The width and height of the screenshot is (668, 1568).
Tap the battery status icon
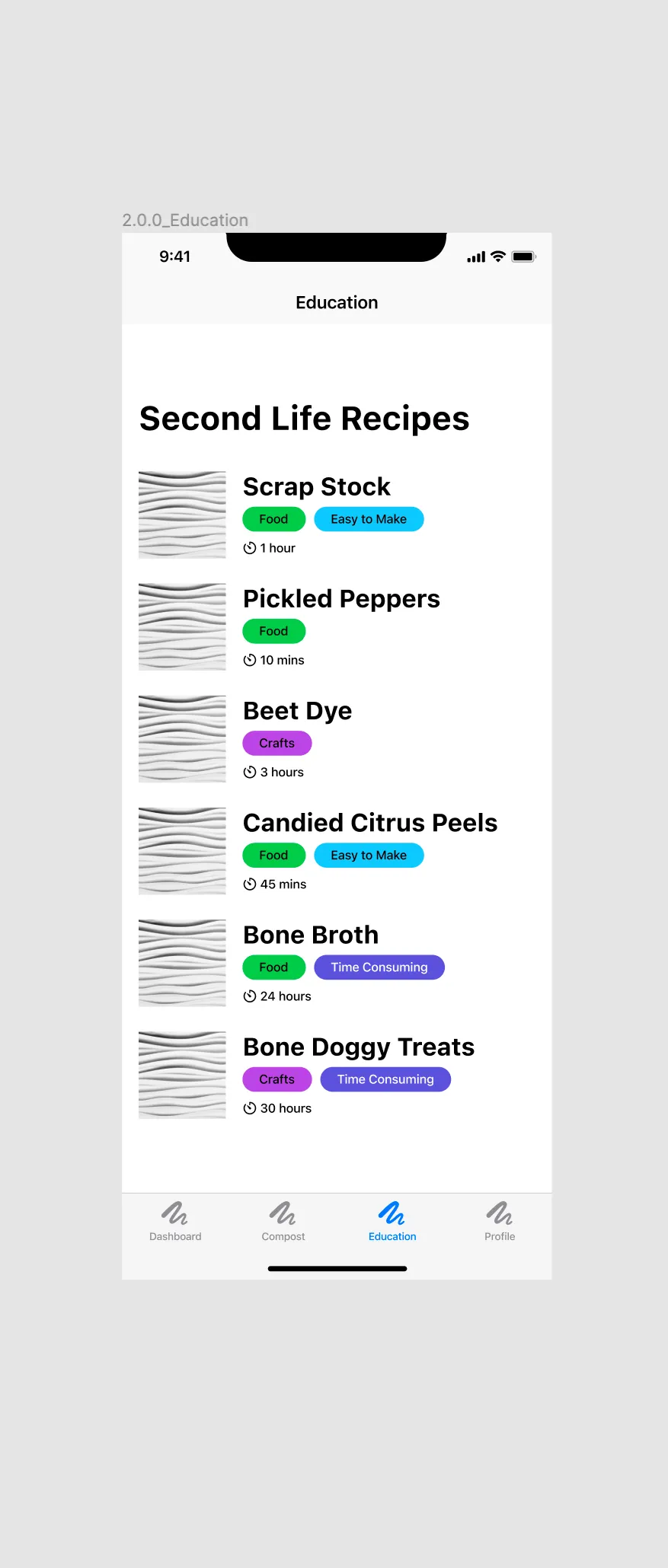pyautogui.click(x=524, y=257)
